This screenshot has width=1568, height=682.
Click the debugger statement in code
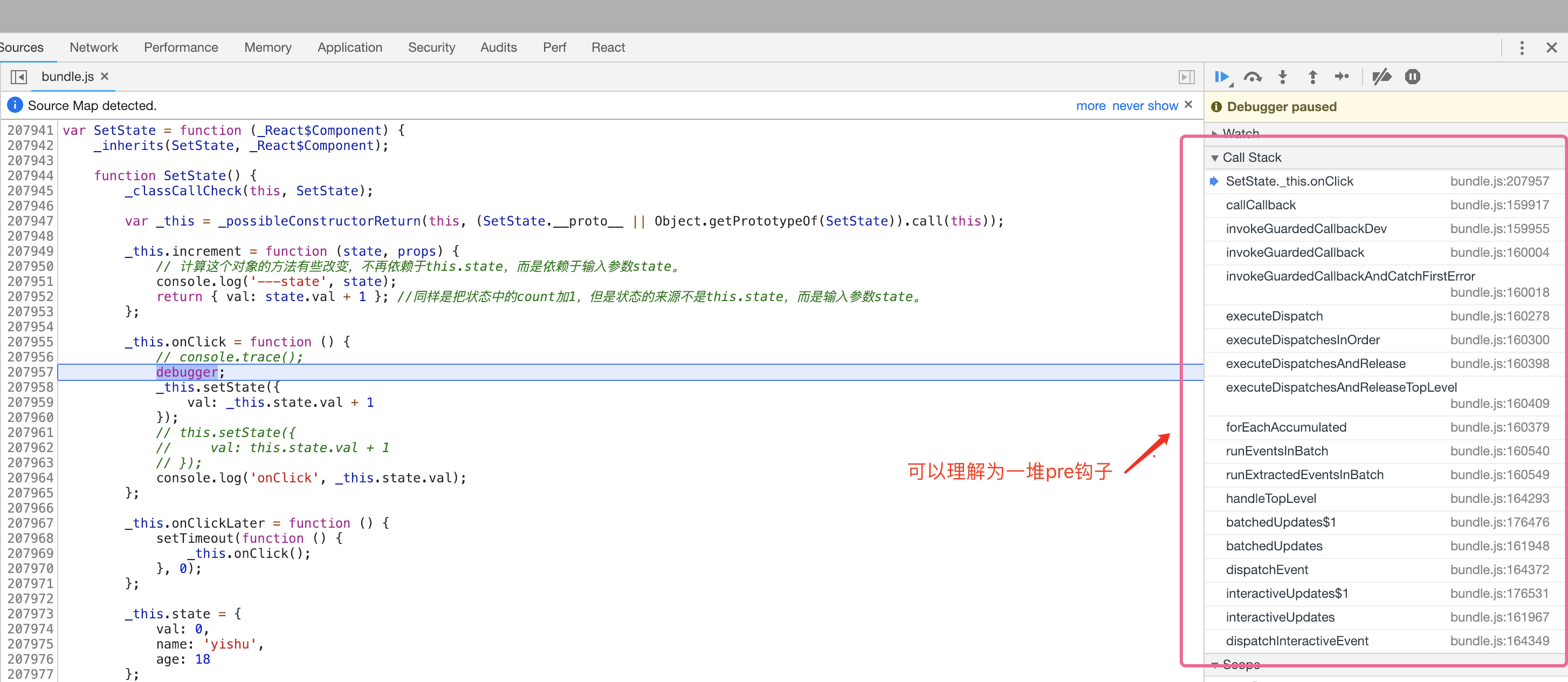click(x=187, y=372)
